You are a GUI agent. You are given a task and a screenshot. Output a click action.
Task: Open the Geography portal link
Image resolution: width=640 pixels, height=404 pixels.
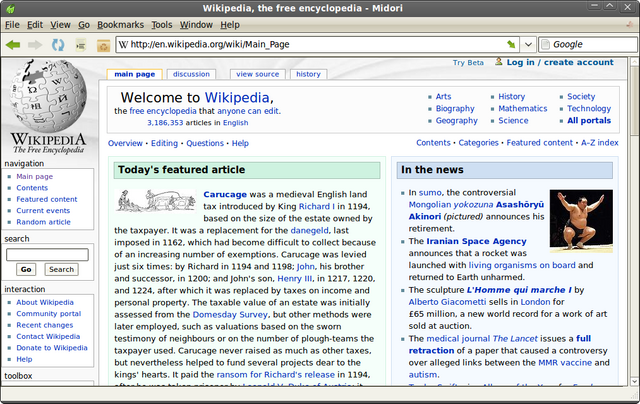pyautogui.click(x=456, y=121)
